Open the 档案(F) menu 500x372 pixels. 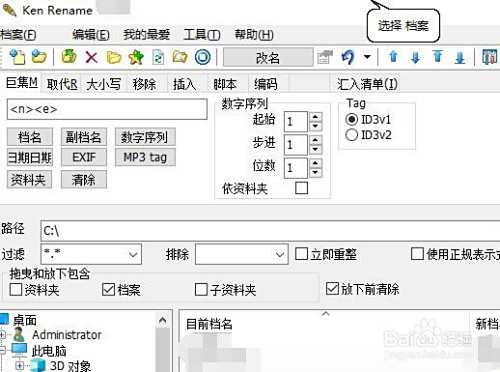18,35
